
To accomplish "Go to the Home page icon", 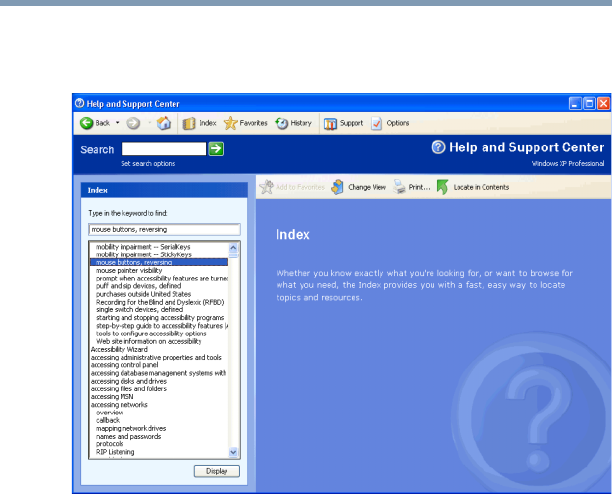I will [164, 124].
